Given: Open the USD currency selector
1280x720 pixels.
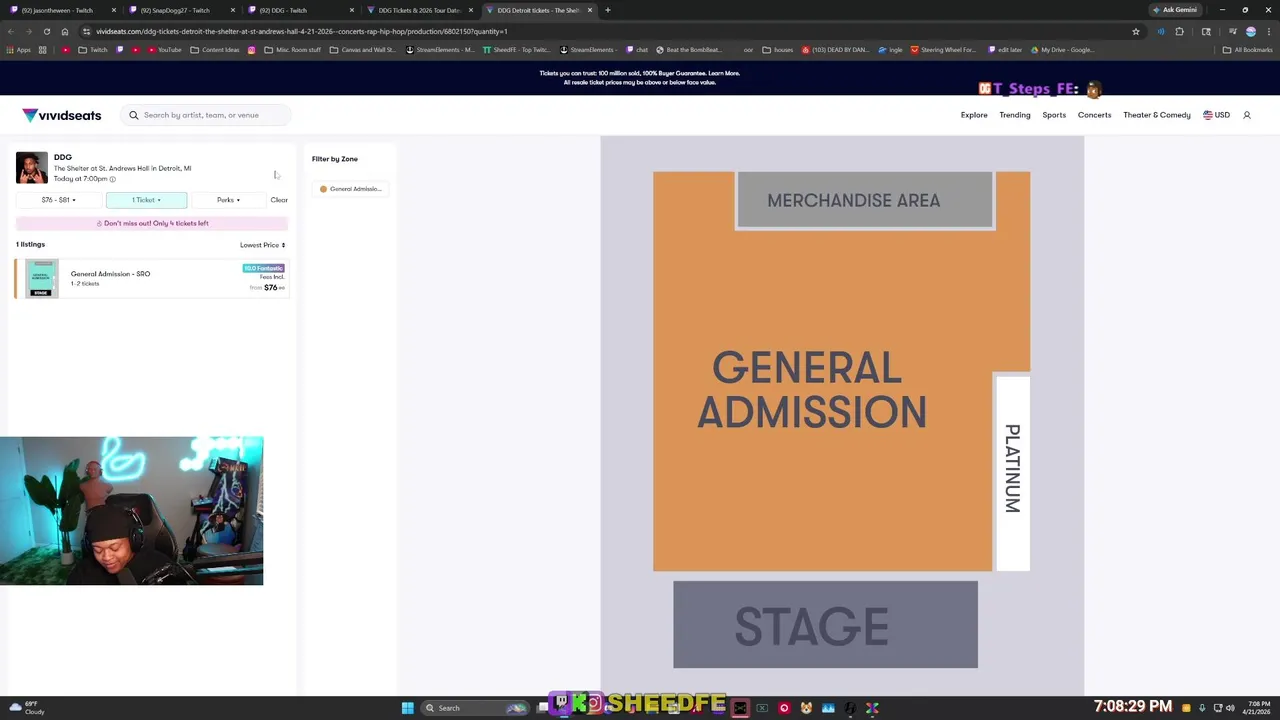Looking at the screenshot, I should (1216, 115).
